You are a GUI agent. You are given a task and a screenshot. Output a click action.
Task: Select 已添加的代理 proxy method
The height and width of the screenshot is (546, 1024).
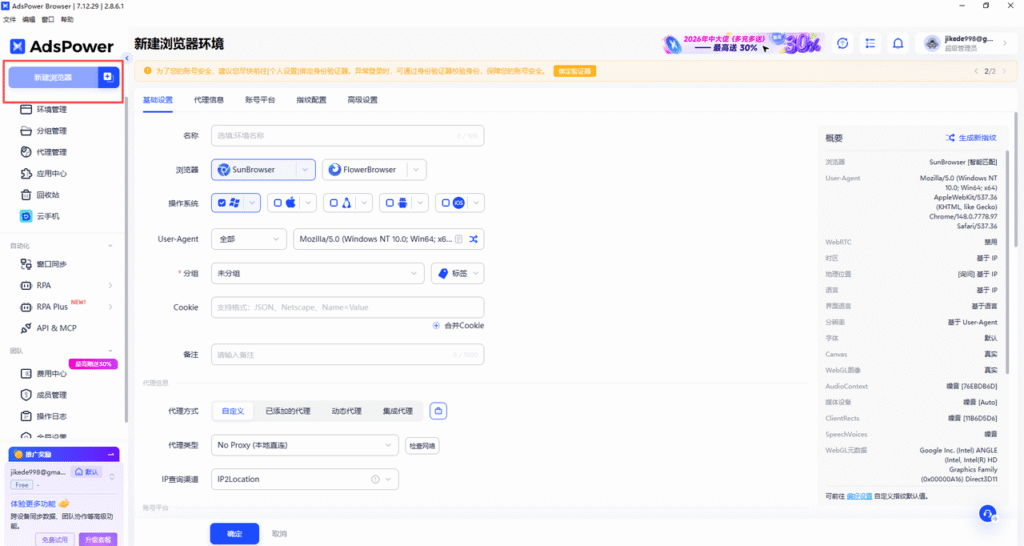(288, 411)
